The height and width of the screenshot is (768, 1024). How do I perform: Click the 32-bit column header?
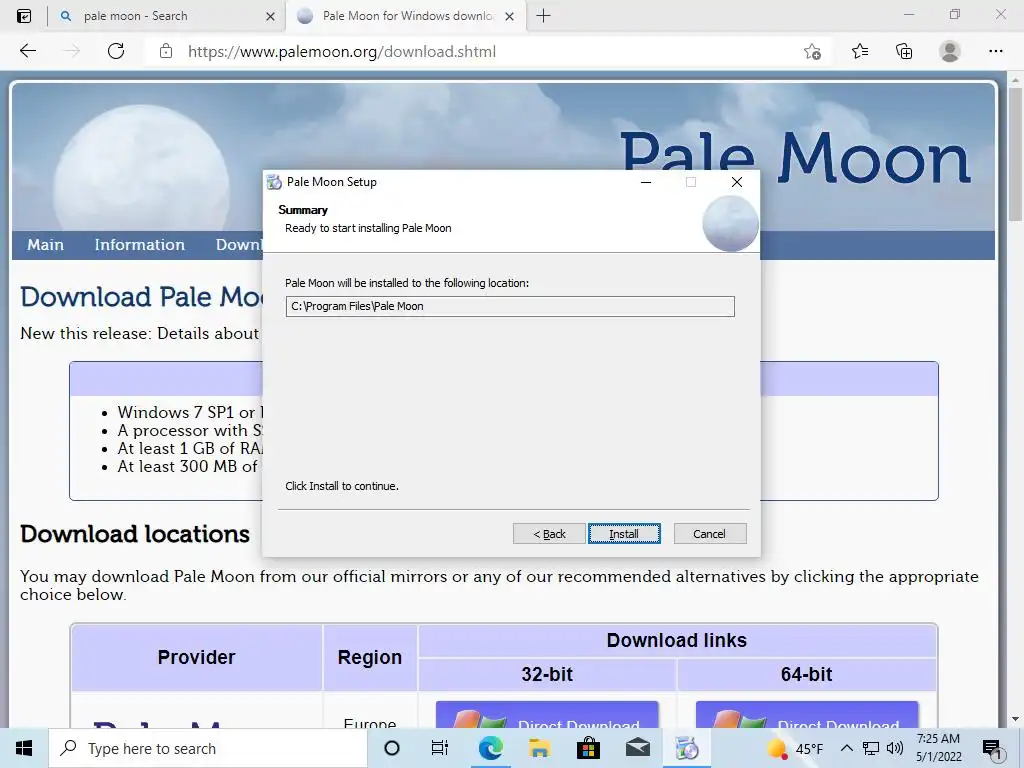(547, 674)
